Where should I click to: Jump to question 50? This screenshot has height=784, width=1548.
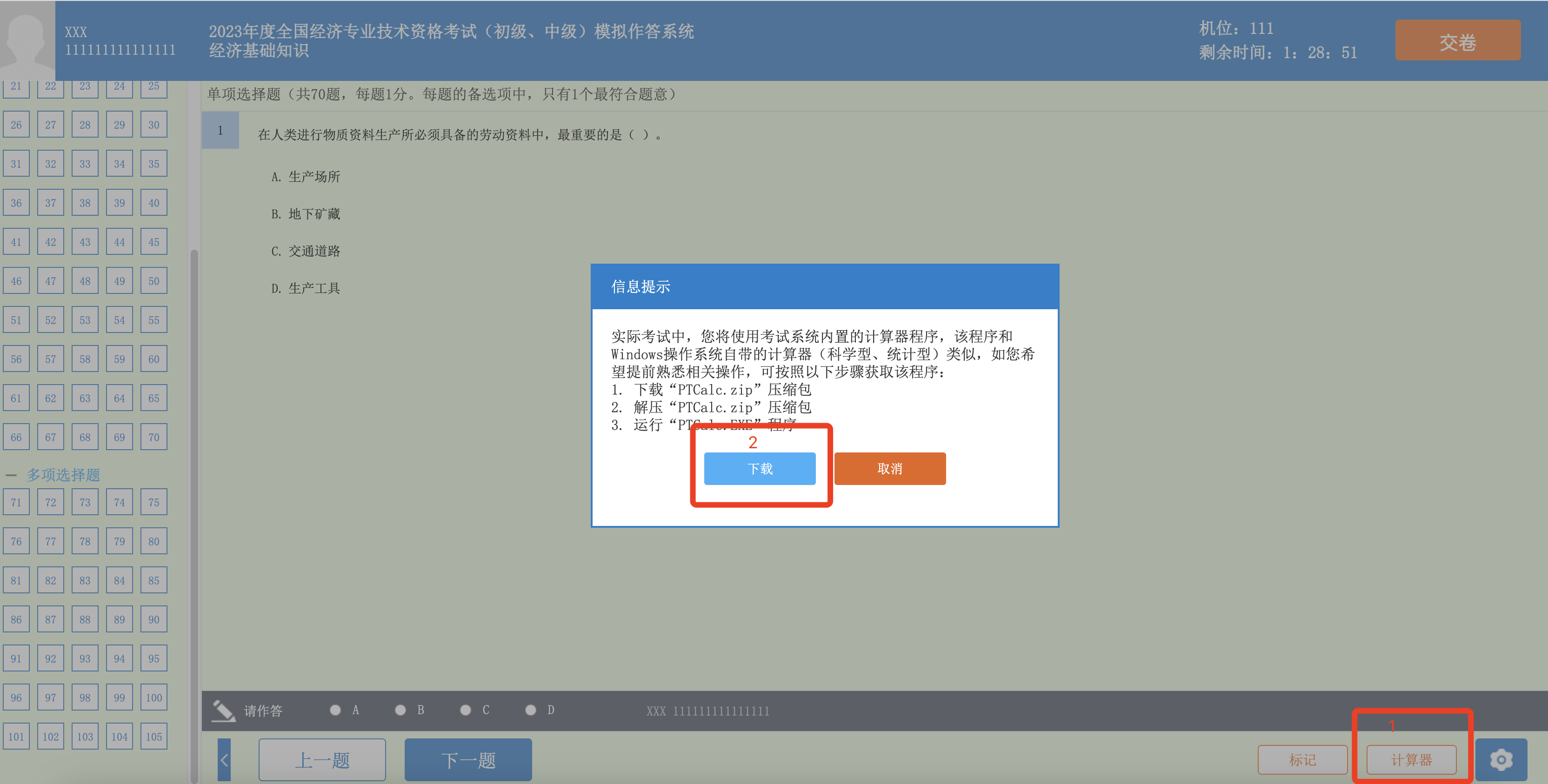tap(154, 281)
